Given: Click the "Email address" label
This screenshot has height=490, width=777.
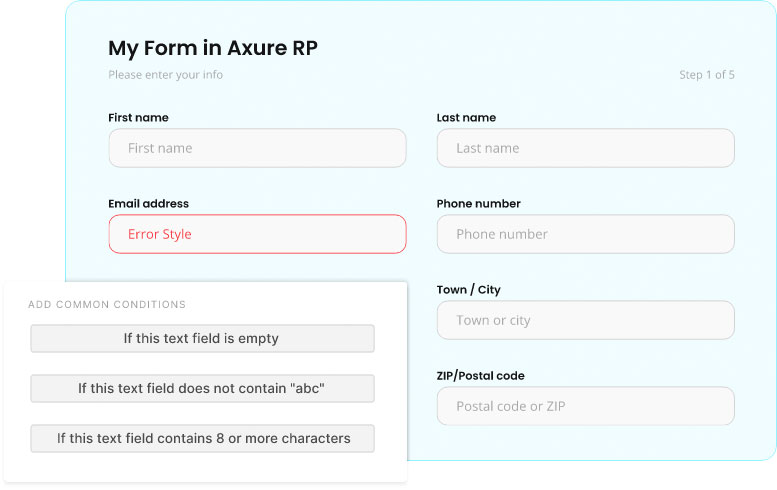Looking at the screenshot, I should (148, 204).
